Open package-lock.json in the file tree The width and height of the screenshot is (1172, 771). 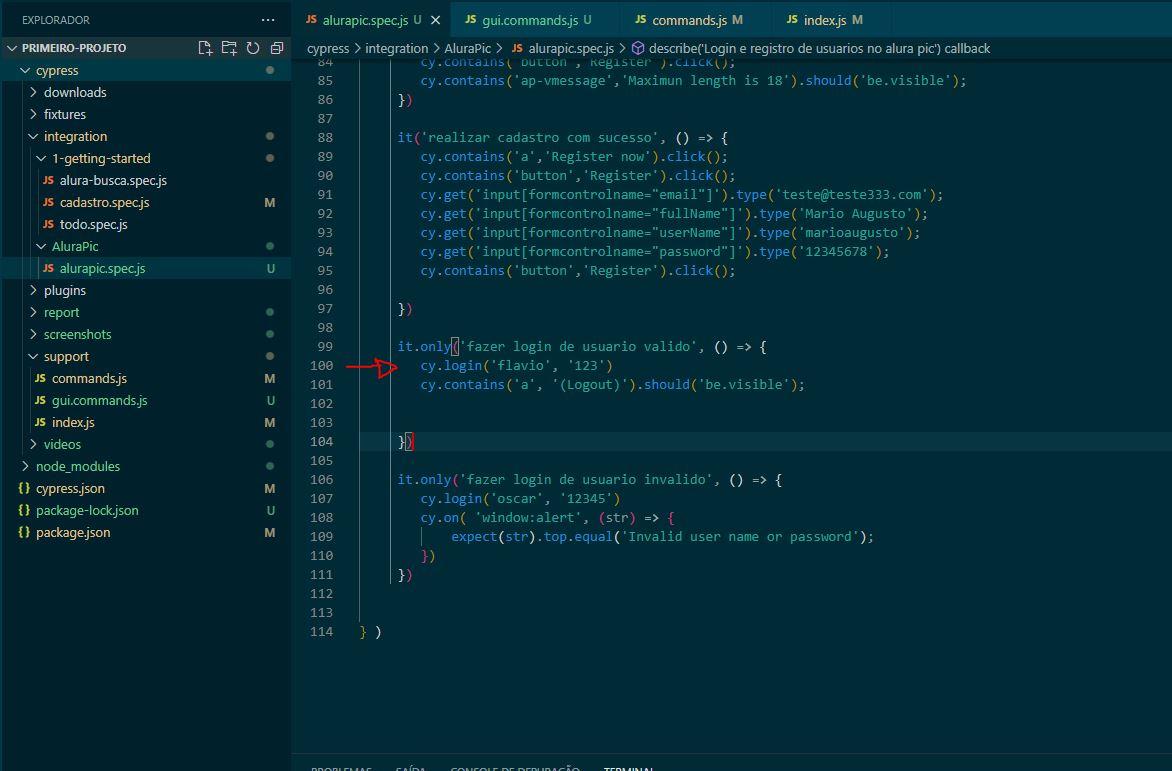(x=87, y=510)
